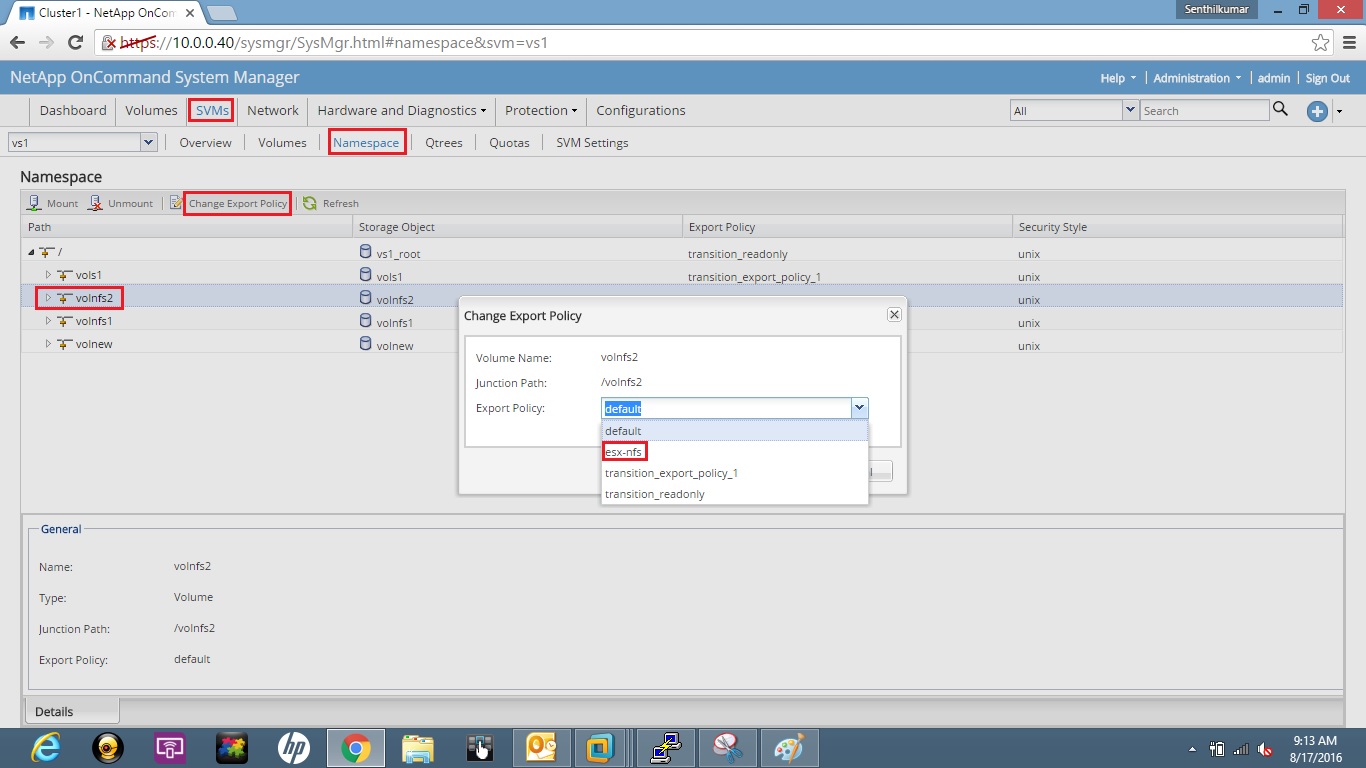Expand the volnfs2 tree node
The height and width of the screenshot is (768, 1366).
click(x=47, y=297)
